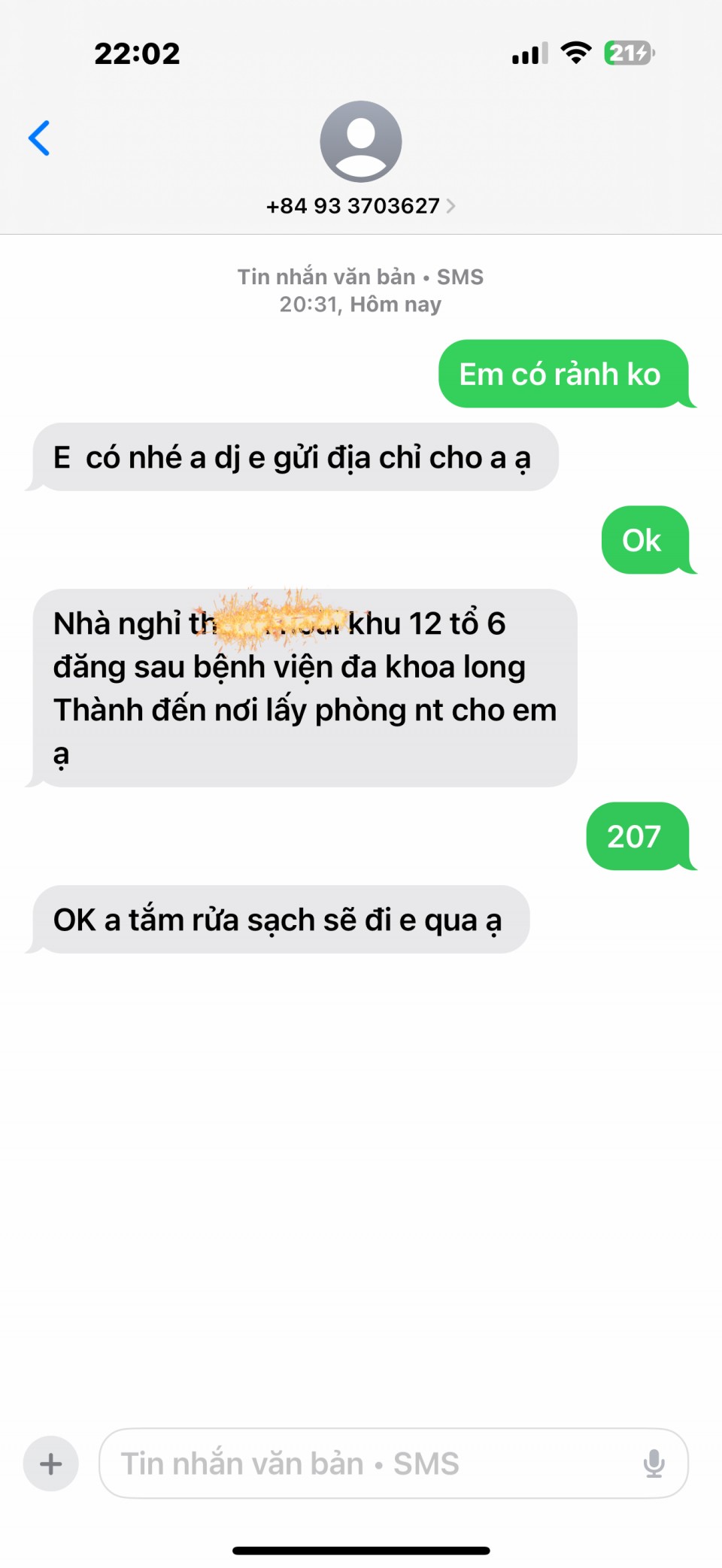Tap the 22:02 clock in status bar
722x1568 pixels.
click(137, 54)
